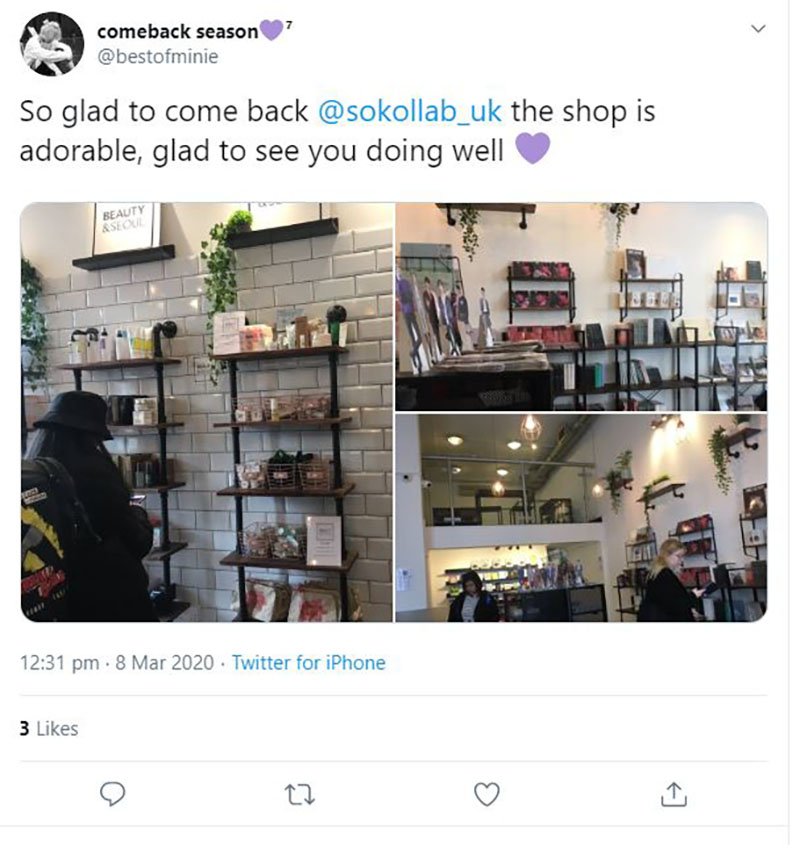Click the tweet body text

tap(337, 131)
